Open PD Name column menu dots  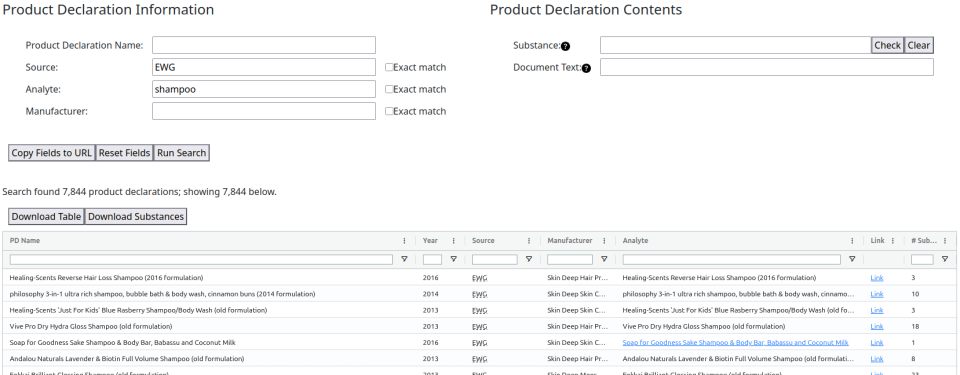[x=404, y=241]
